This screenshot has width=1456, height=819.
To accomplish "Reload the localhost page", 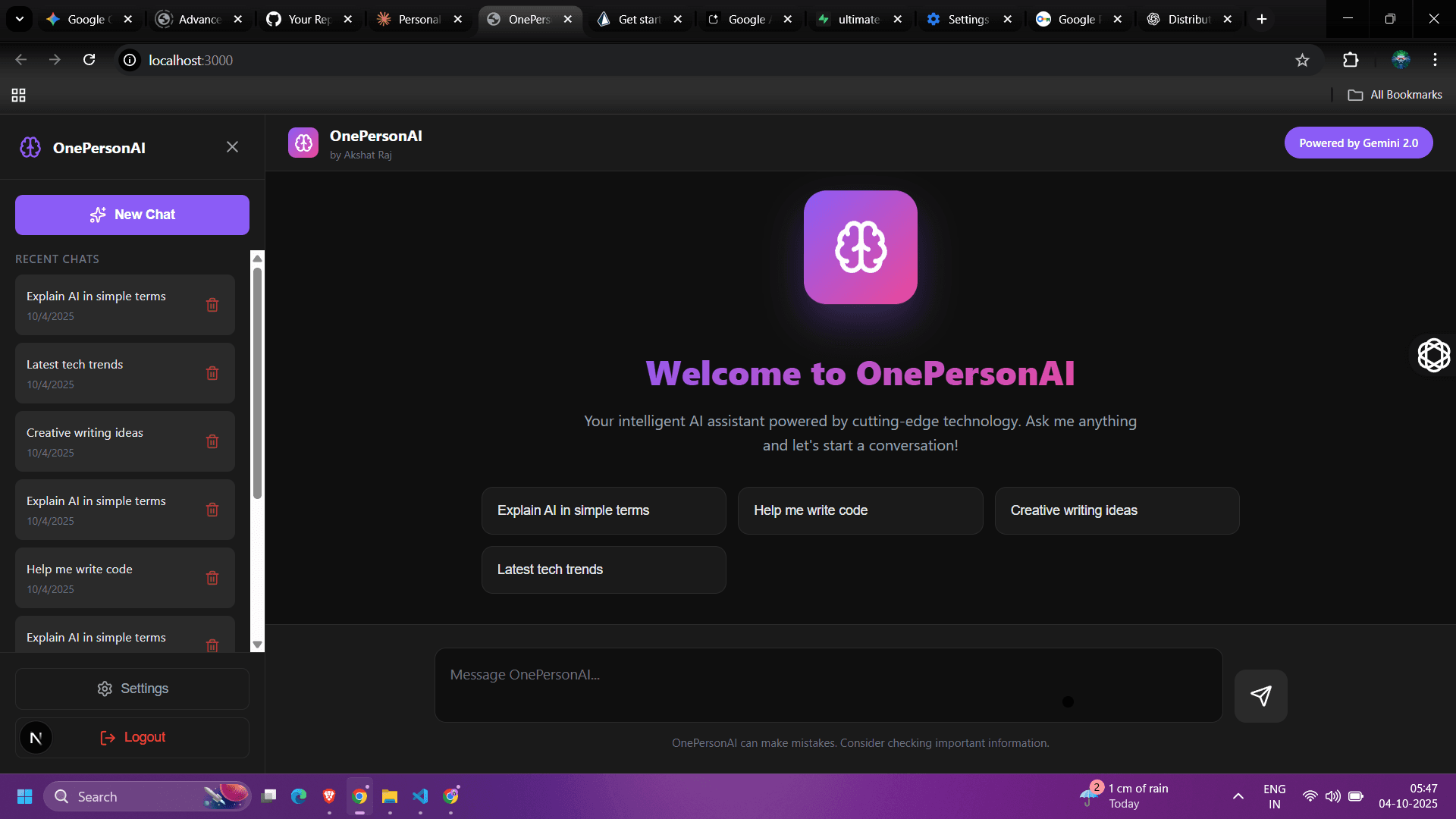I will pyautogui.click(x=89, y=60).
